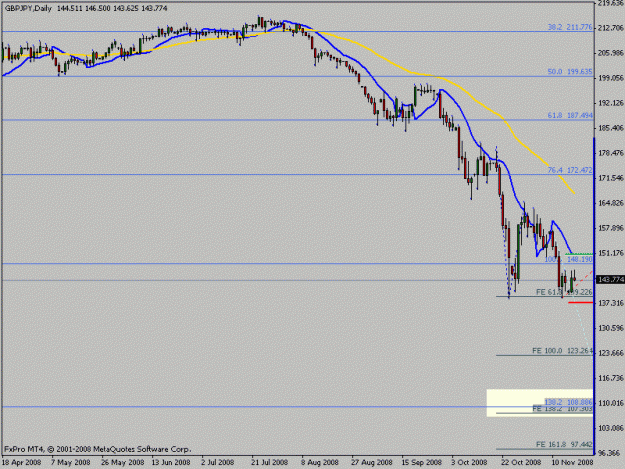Click the 178.476 price scale value

[611, 153]
